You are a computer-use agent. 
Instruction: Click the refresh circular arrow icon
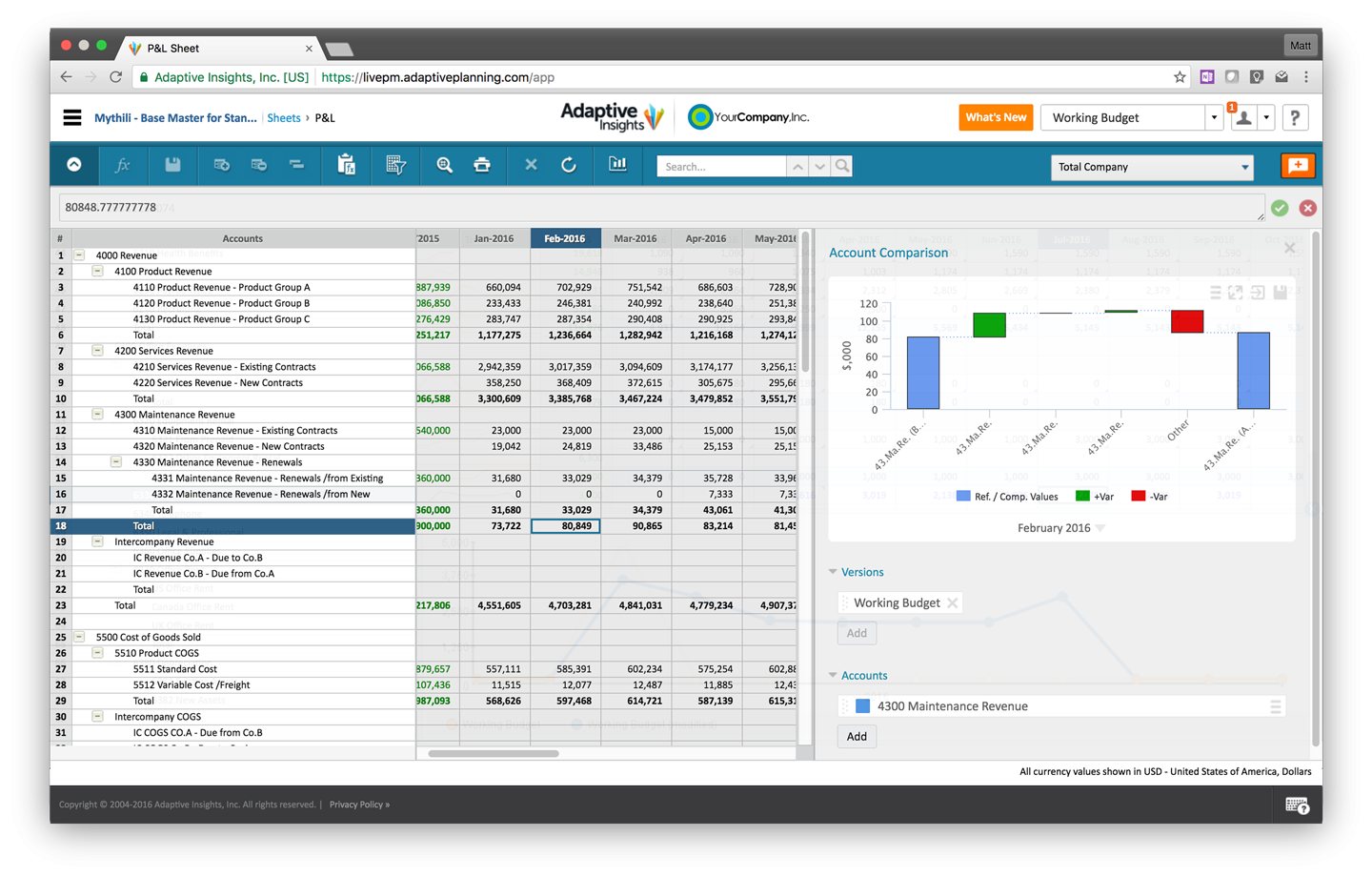pos(569,165)
